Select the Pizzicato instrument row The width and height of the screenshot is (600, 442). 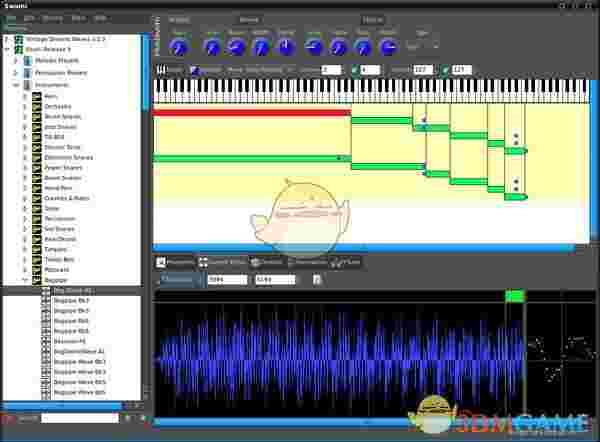tap(57, 270)
